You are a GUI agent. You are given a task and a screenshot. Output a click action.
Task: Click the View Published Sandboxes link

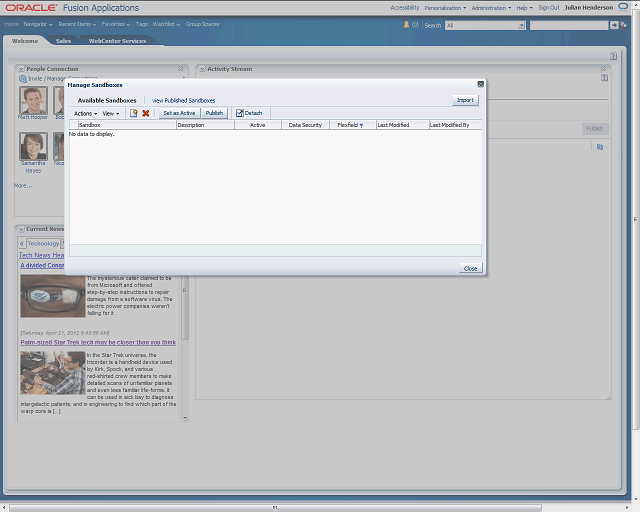[183, 100]
